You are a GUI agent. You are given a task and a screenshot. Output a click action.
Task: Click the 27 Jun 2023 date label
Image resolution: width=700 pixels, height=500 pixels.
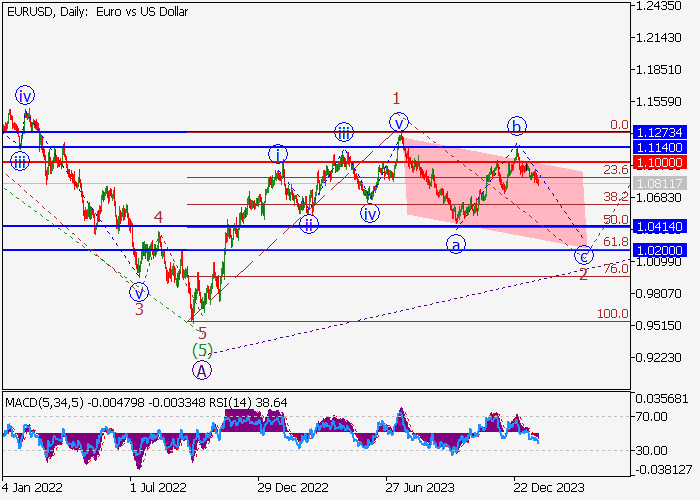tap(420, 487)
